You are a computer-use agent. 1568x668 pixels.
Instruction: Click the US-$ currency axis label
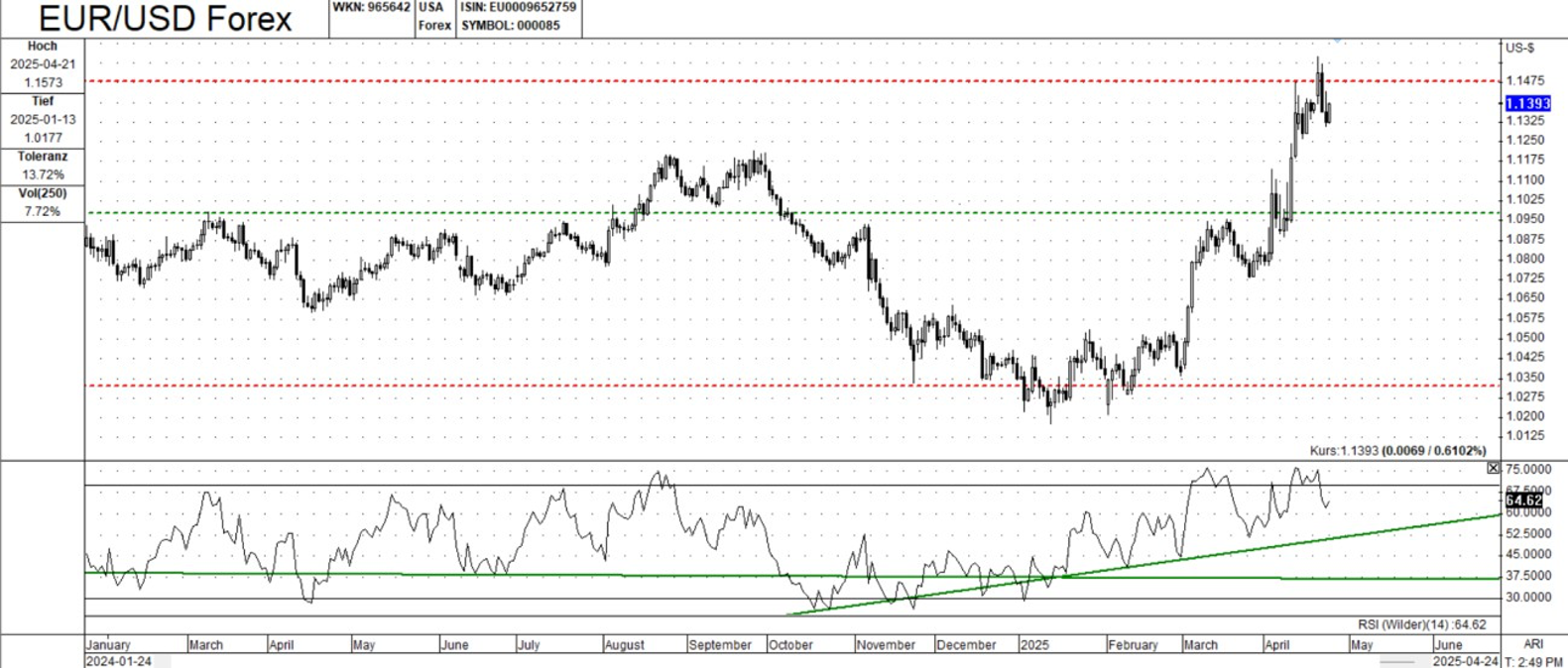(x=1519, y=48)
